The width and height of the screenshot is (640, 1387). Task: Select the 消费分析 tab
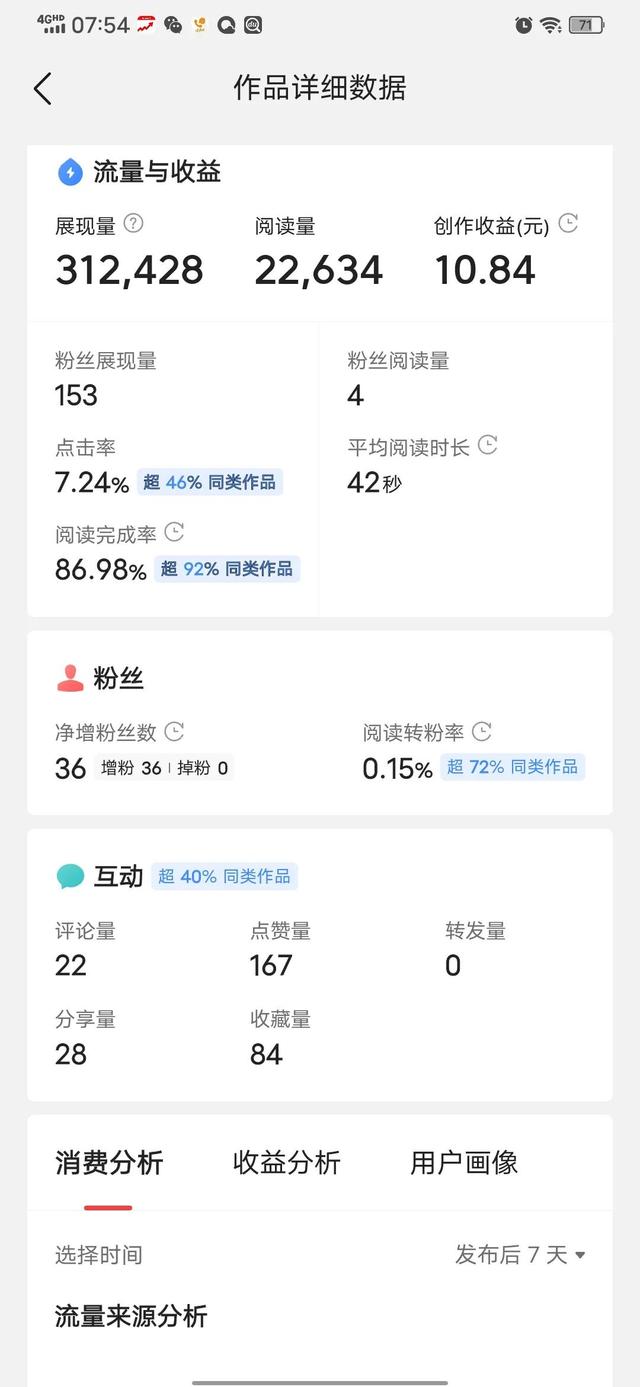point(109,1162)
